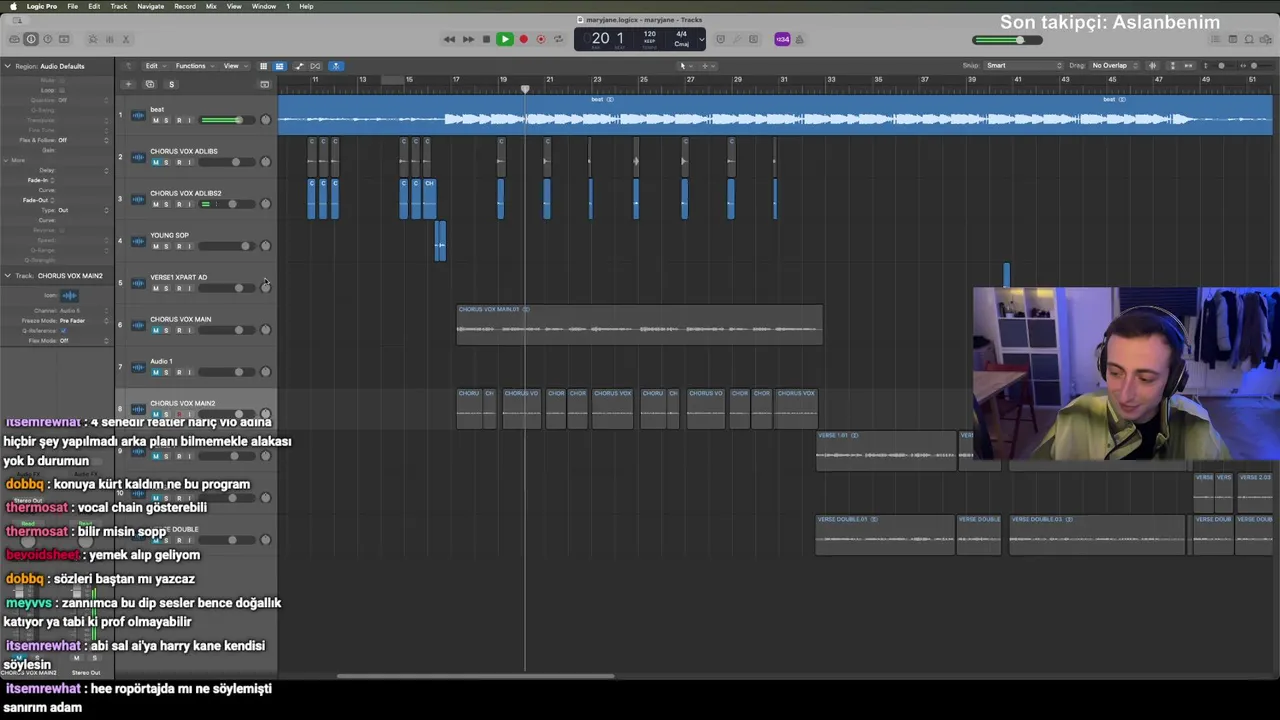The width and height of the screenshot is (1280, 720).
Task: Click the VERSE1 XPART AD track icon
Action: coord(138,283)
